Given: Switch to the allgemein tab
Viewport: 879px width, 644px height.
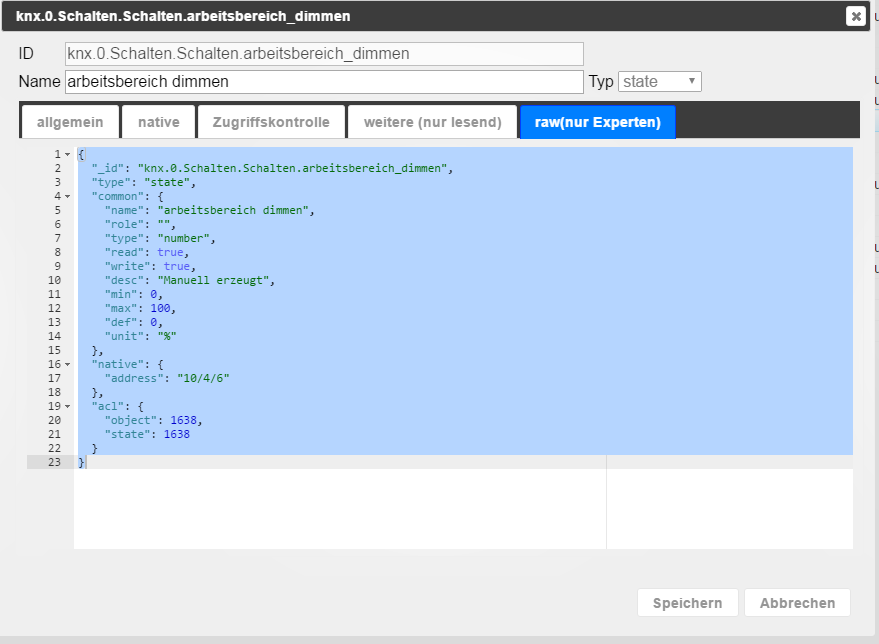Looking at the screenshot, I should [70, 122].
